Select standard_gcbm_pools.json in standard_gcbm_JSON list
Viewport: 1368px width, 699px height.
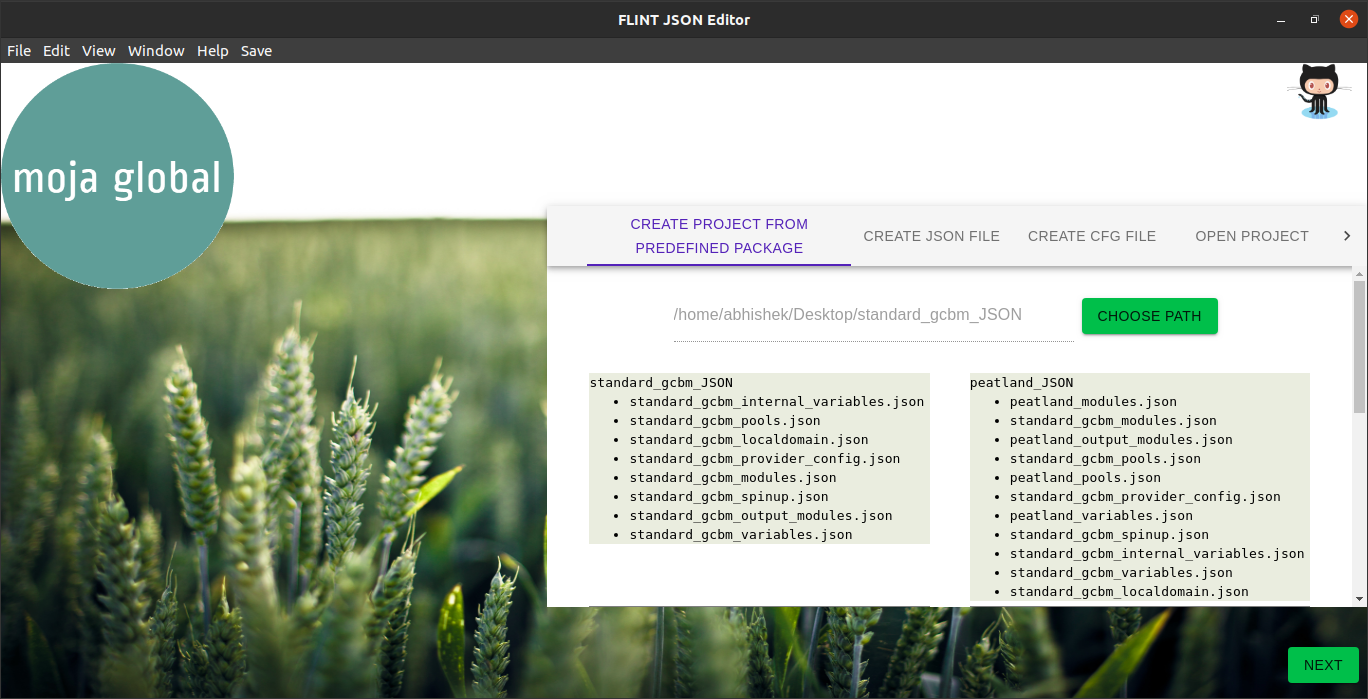[724, 420]
